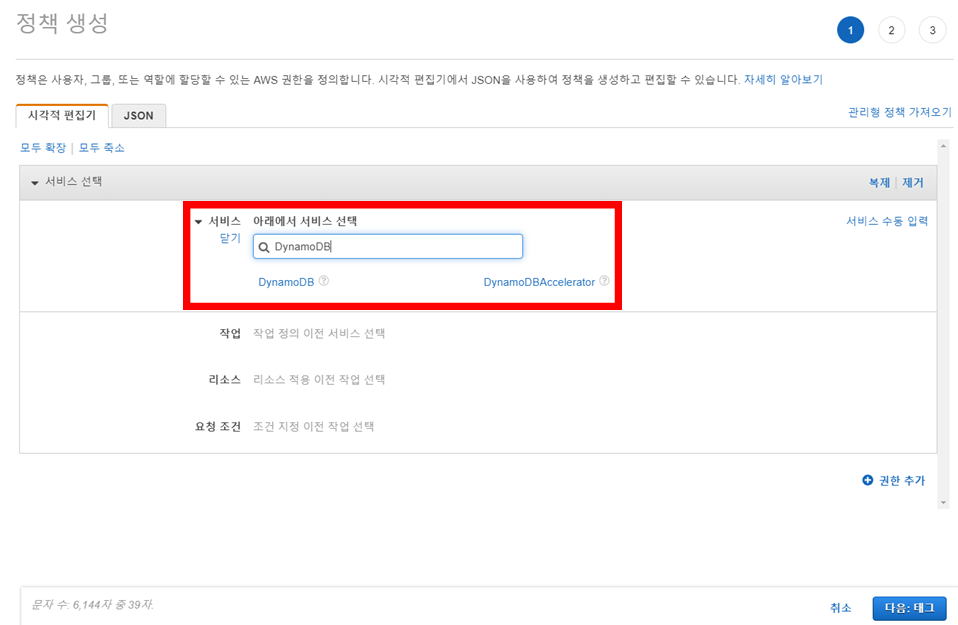
Task: Go to step 3 circle
Action: [932, 30]
